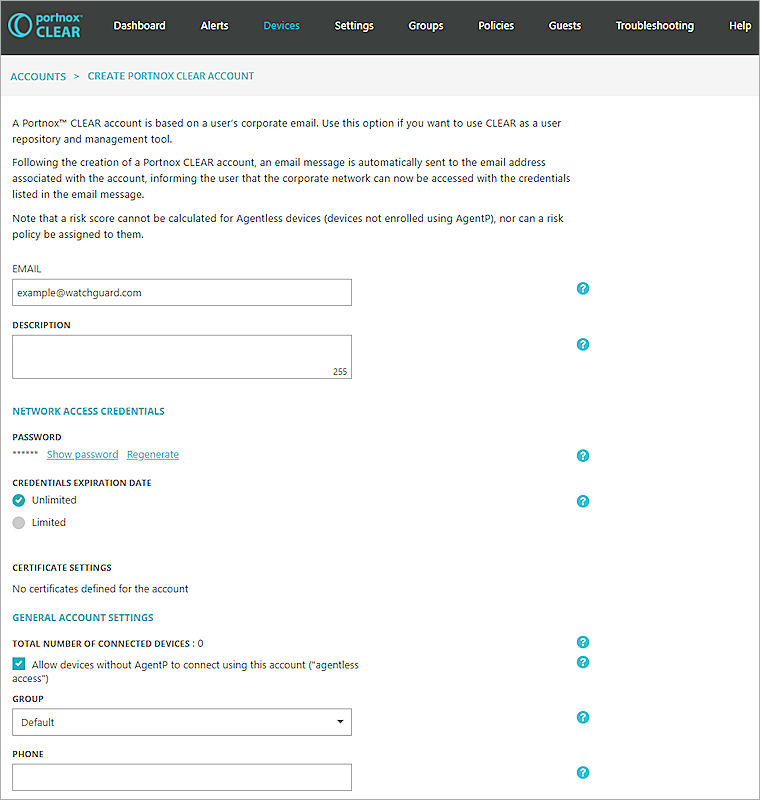View help icon beside the Phone field
The height and width of the screenshot is (800, 760).
coord(583,772)
